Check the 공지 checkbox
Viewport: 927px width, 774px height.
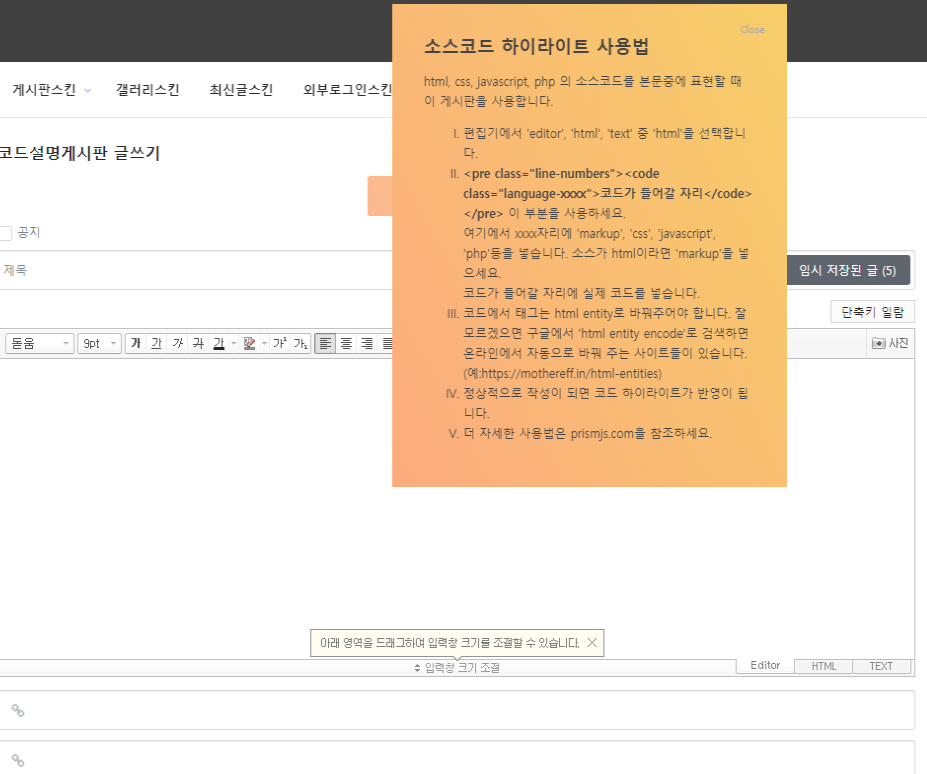[5, 233]
